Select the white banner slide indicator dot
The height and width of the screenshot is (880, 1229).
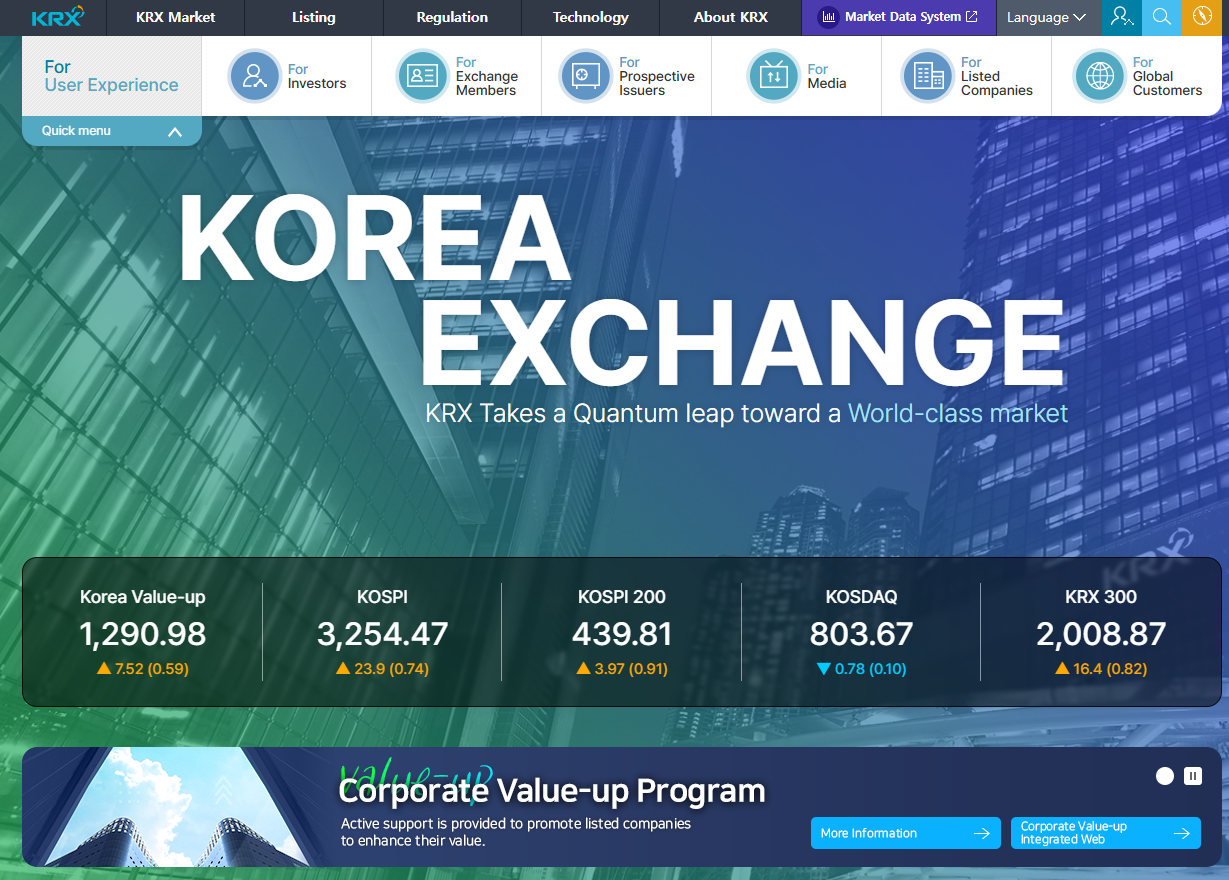click(1165, 776)
